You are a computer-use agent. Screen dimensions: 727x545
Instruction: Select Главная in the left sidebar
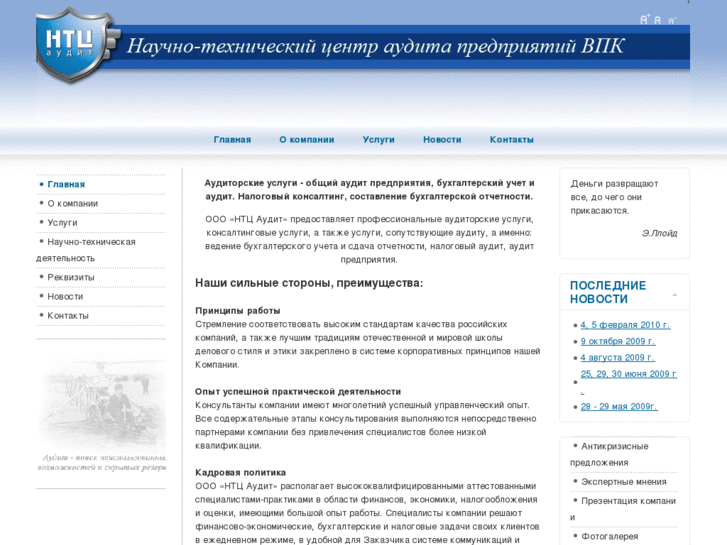66,184
